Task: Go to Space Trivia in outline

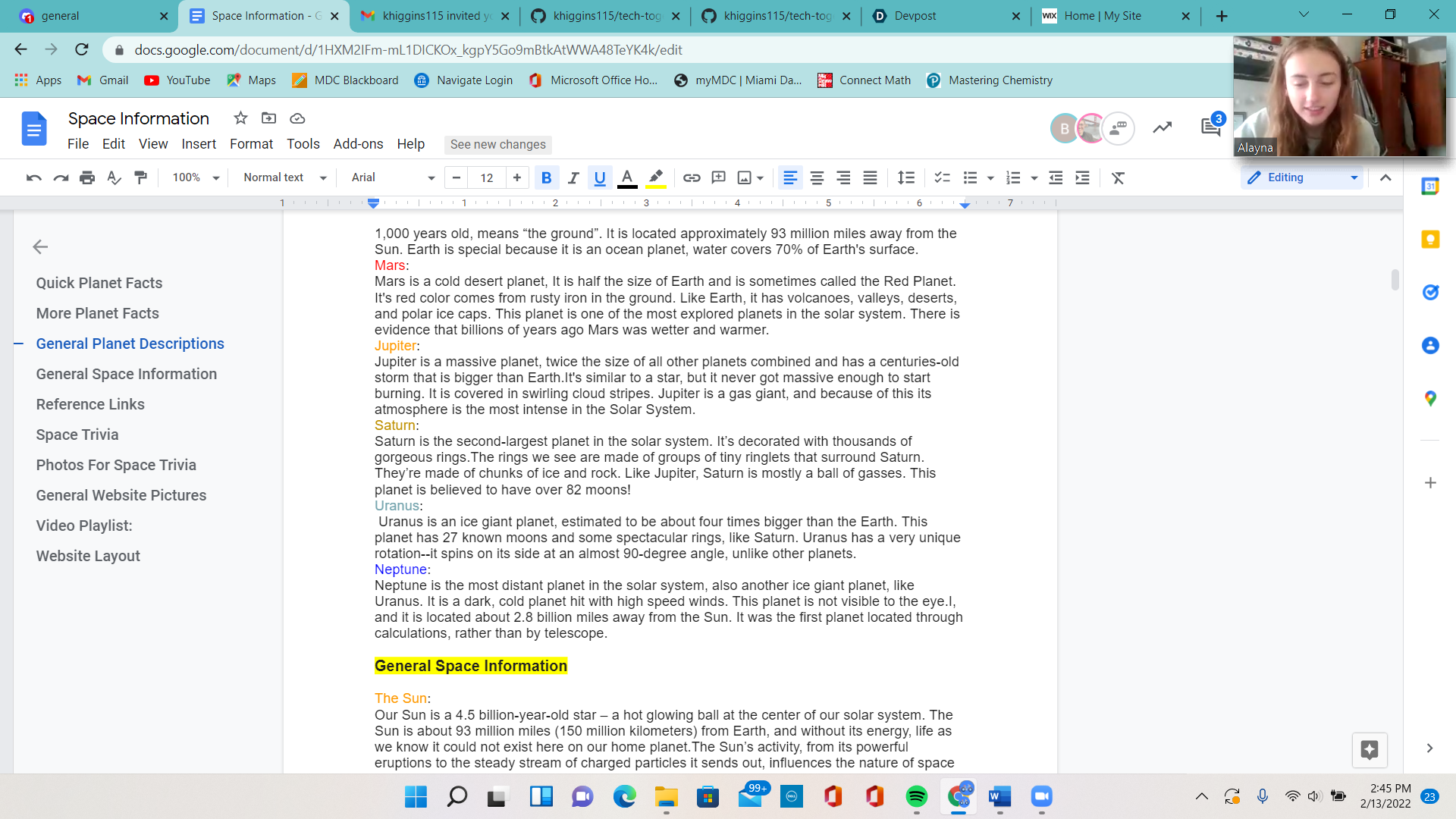Action: point(77,435)
